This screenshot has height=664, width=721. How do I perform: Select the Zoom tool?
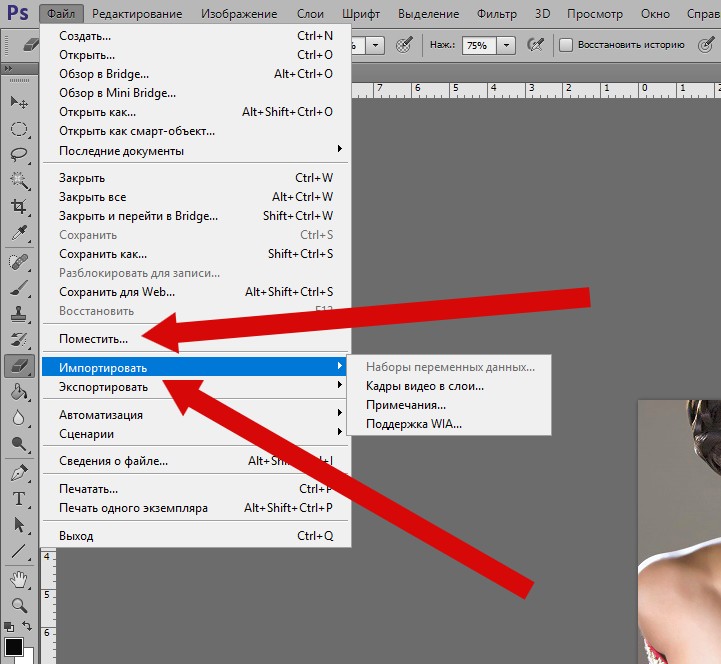click(x=18, y=605)
